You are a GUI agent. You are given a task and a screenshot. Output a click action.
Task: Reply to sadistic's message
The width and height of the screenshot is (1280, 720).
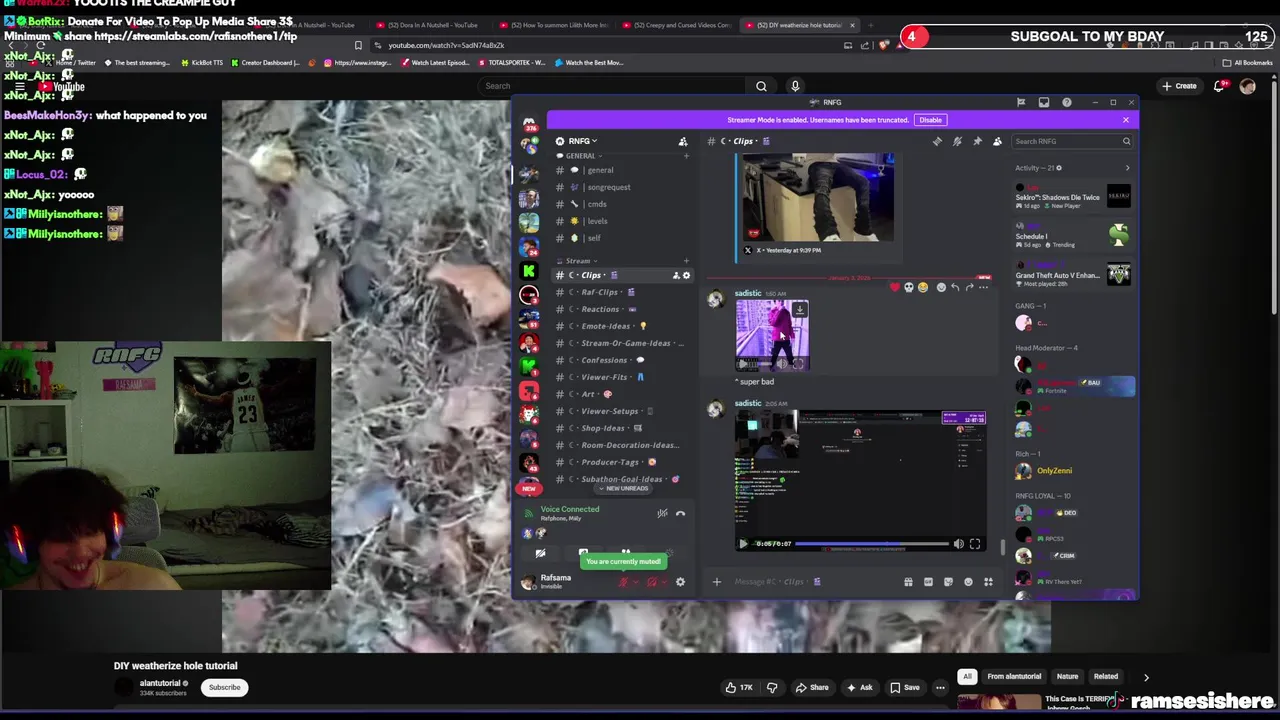point(955,287)
